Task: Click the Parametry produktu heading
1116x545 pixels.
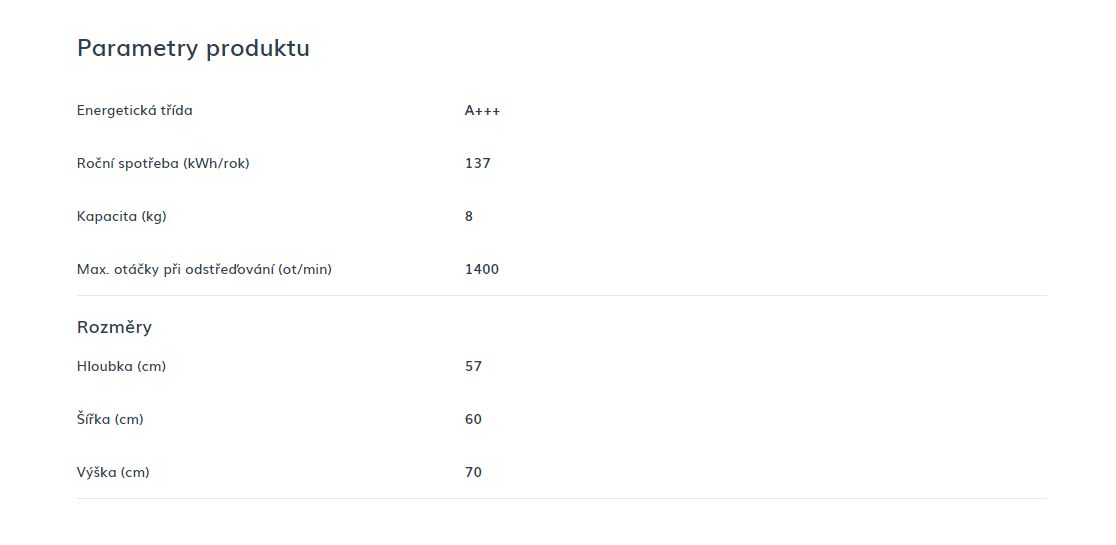Action: click(x=194, y=49)
